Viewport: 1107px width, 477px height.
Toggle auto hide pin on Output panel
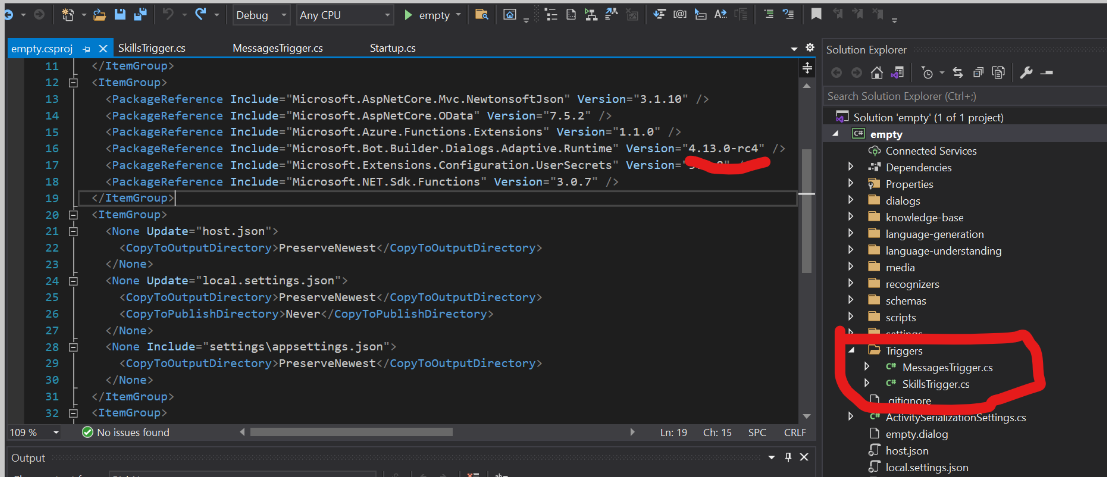click(789, 457)
